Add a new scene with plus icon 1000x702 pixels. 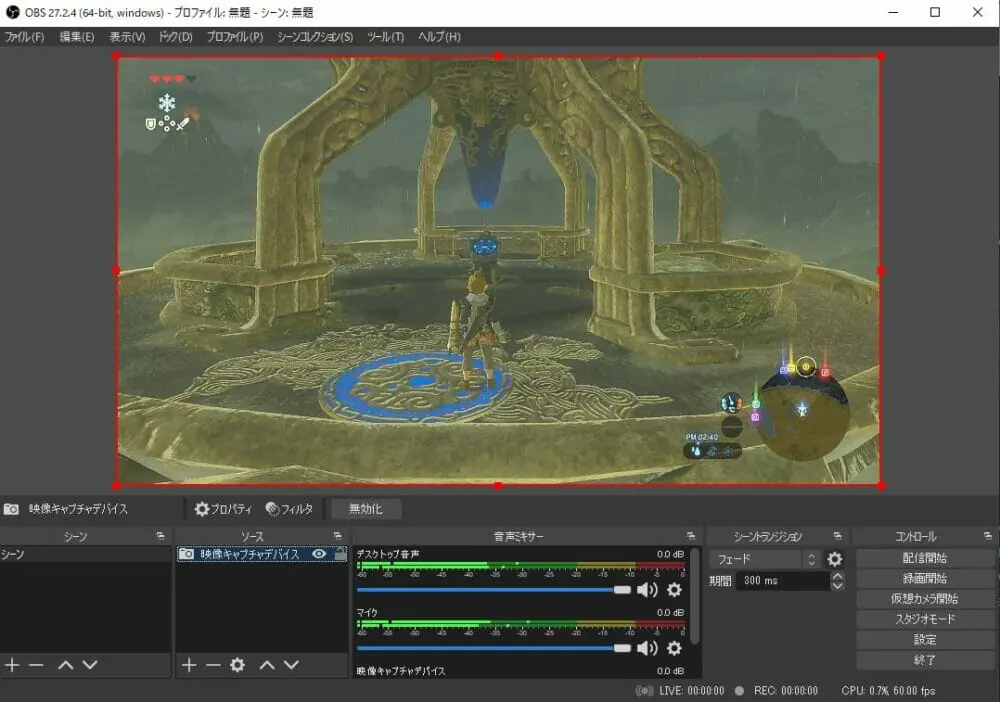[x=12, y=665]
